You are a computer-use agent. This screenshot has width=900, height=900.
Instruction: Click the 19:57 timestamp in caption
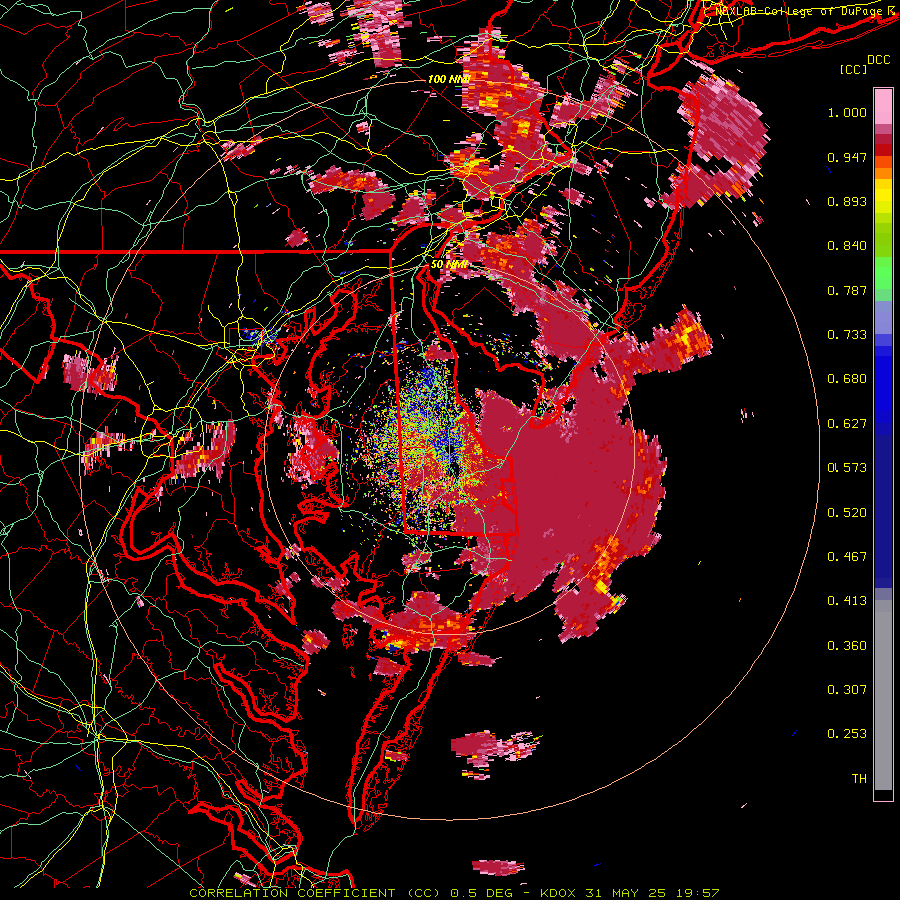697,893
